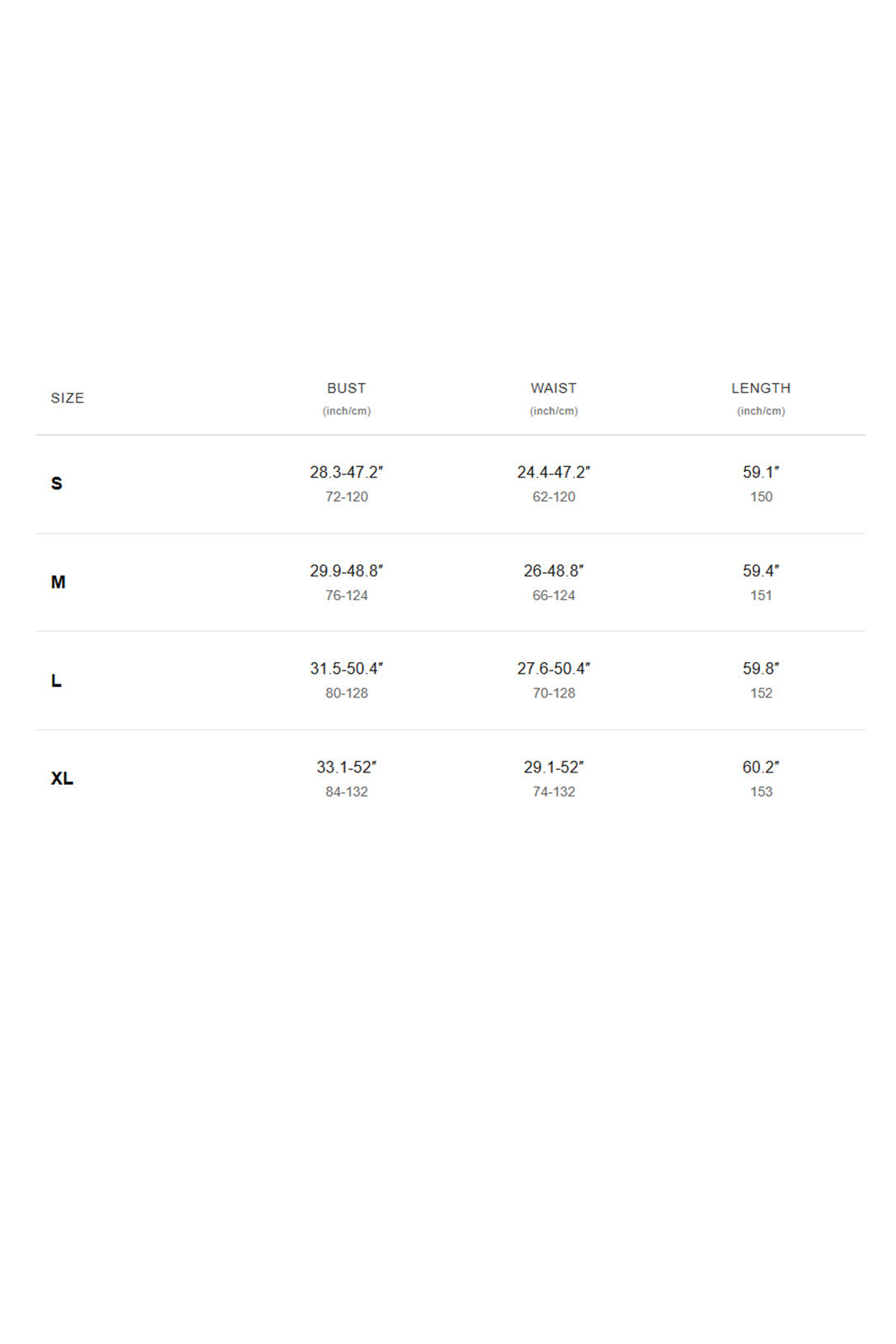The height and width of the screenshot is (1344, 896).
Task: Click length centimeter value 153 for XL
Action: click(x=761, y=791)
